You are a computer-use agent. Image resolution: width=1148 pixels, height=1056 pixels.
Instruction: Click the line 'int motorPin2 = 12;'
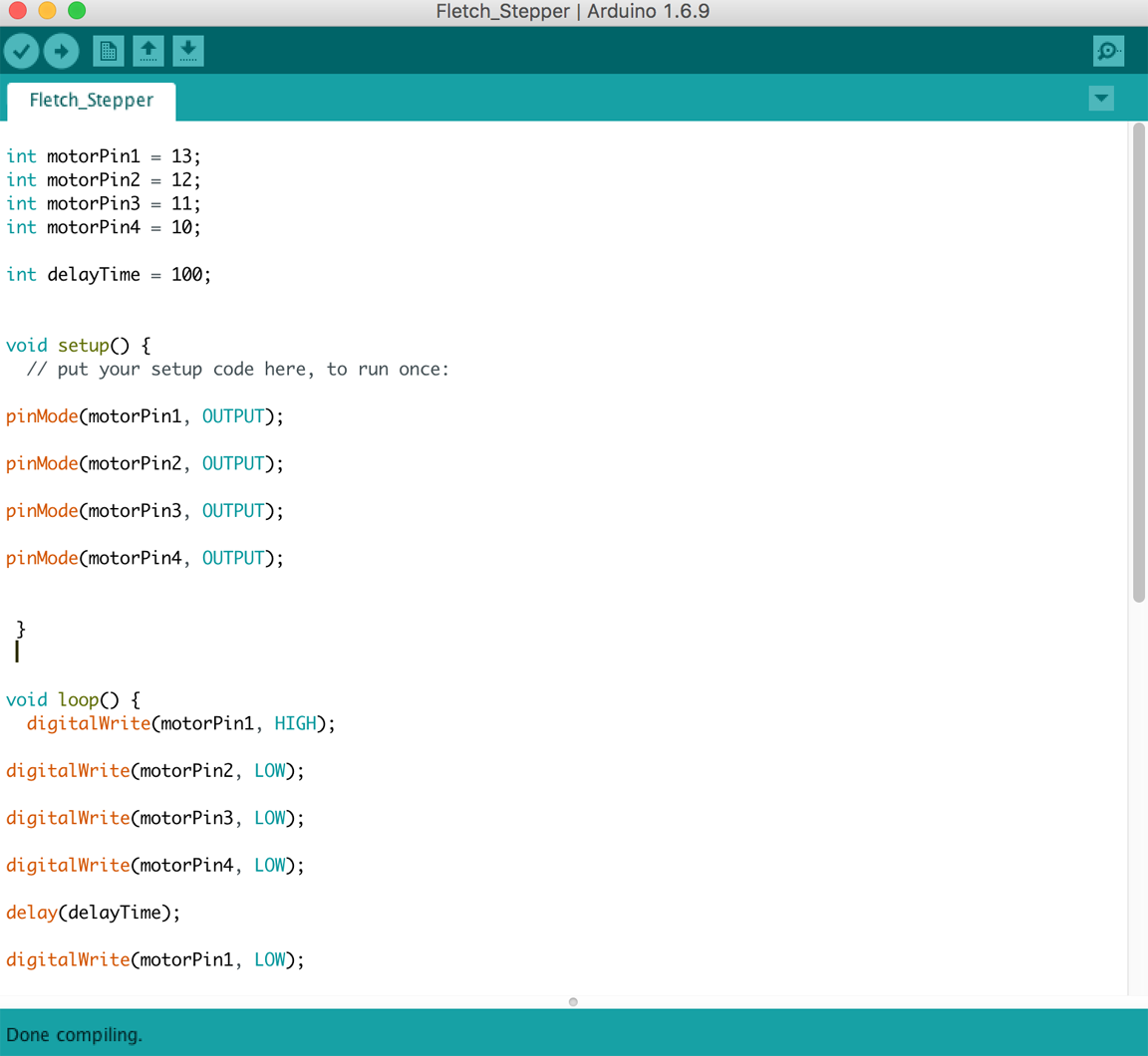(104, 180)
